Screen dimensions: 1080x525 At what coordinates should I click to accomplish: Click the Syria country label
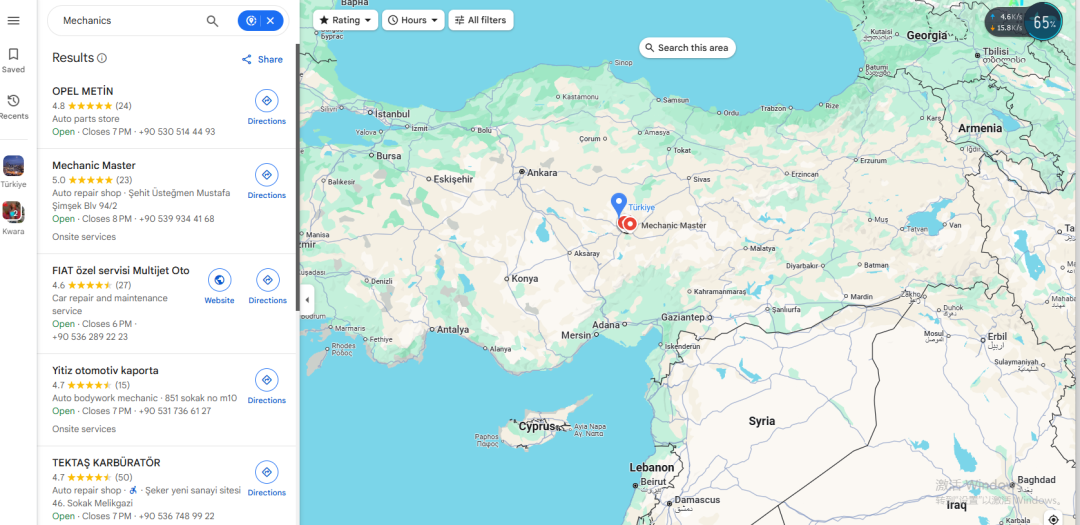tap(762, 421)
